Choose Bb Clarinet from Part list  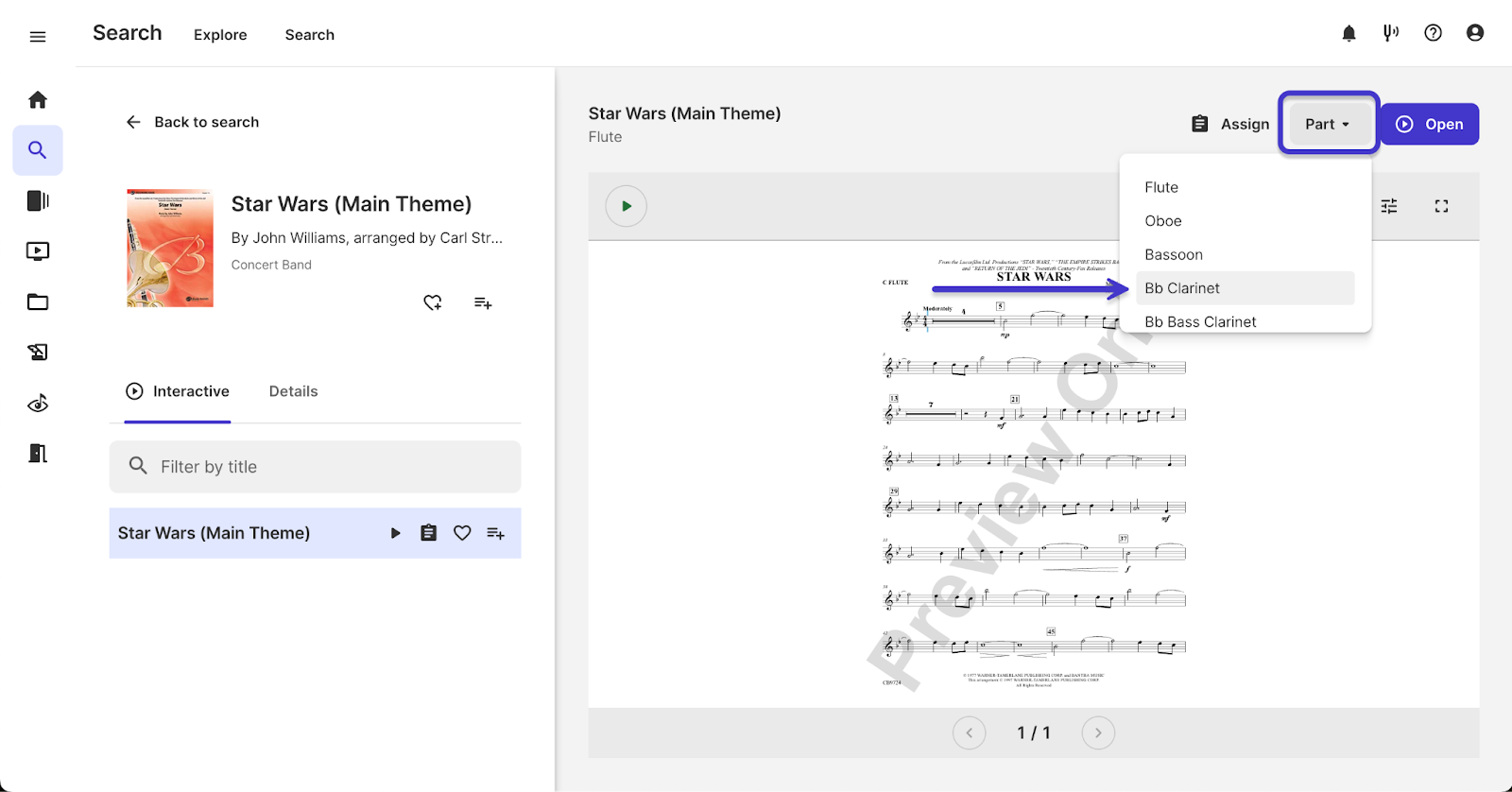coord(1246,288)
